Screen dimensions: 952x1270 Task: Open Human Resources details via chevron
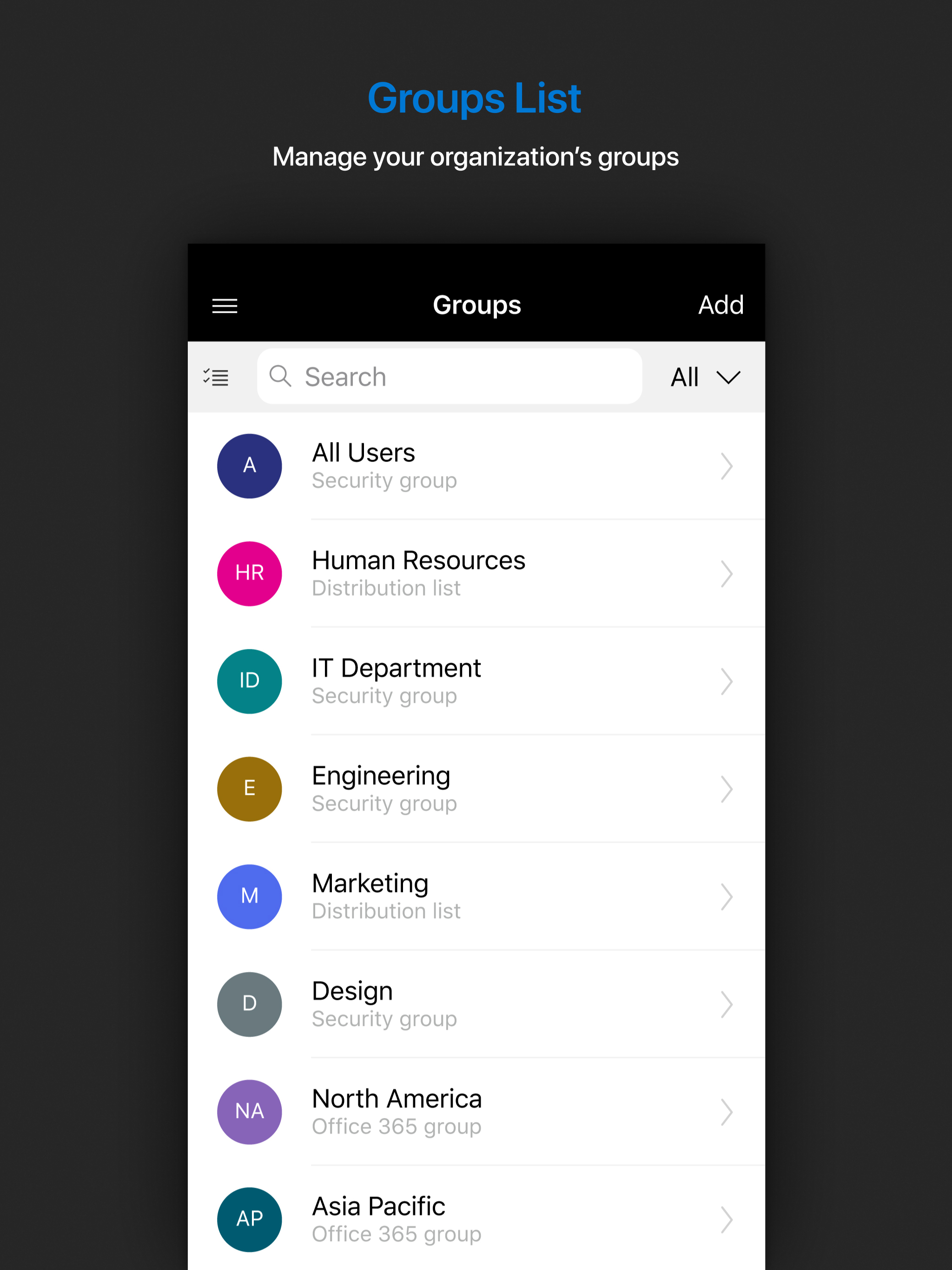coord(727,573)
